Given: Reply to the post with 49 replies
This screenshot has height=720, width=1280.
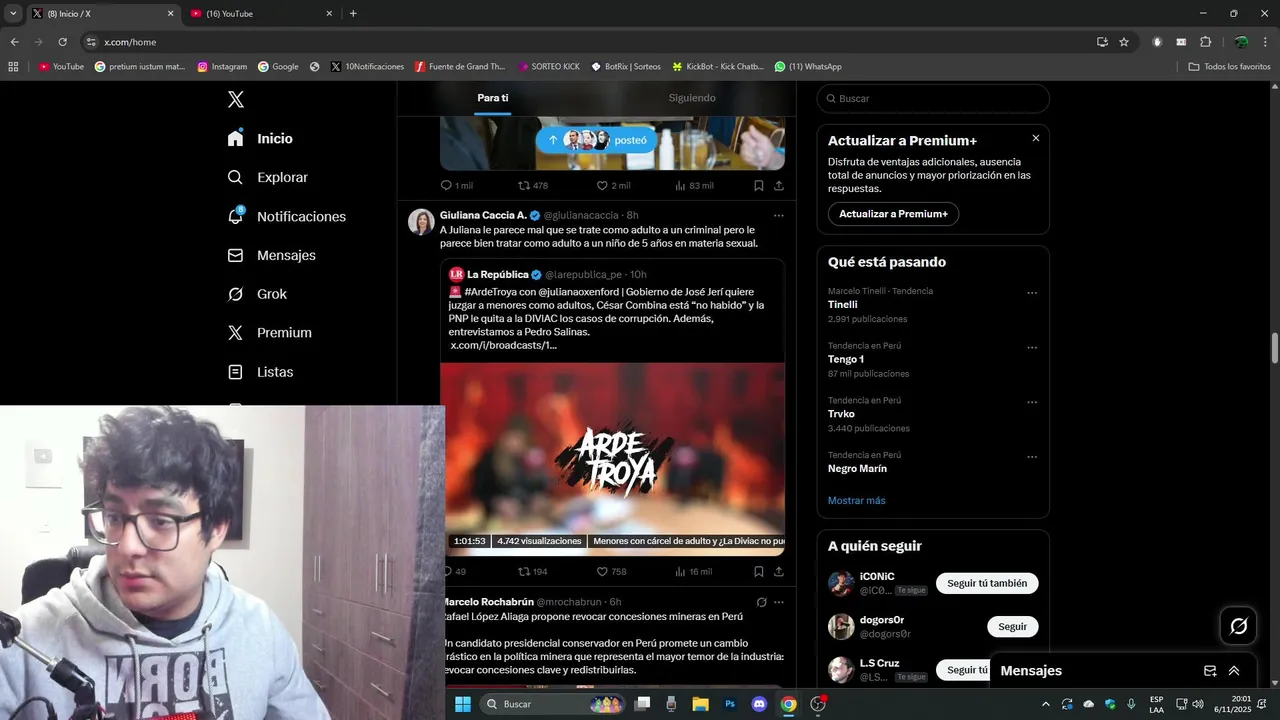Looking at the screenshot, I should click(453, 572).
